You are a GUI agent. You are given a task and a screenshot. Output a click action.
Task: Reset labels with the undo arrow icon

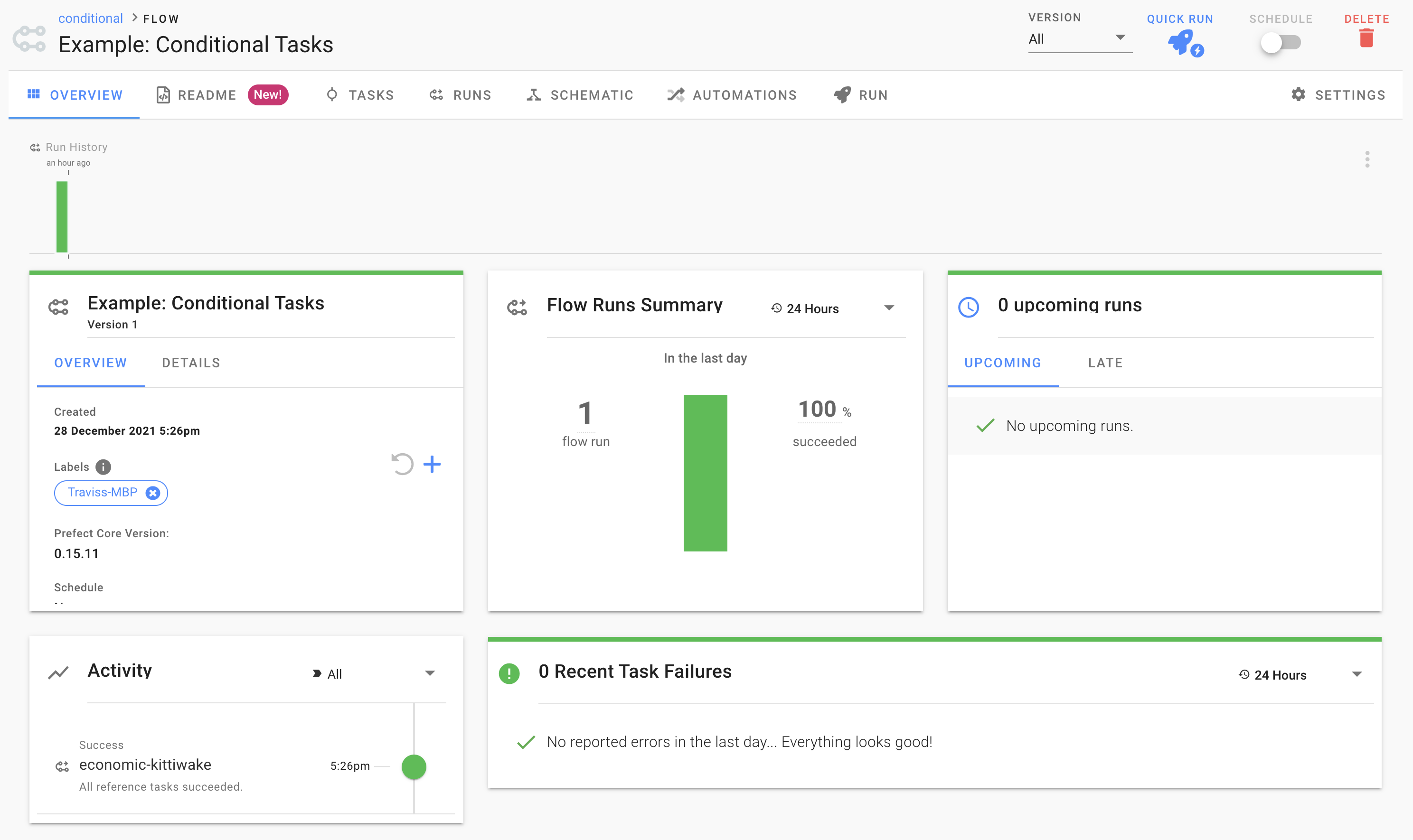[402, 464]
